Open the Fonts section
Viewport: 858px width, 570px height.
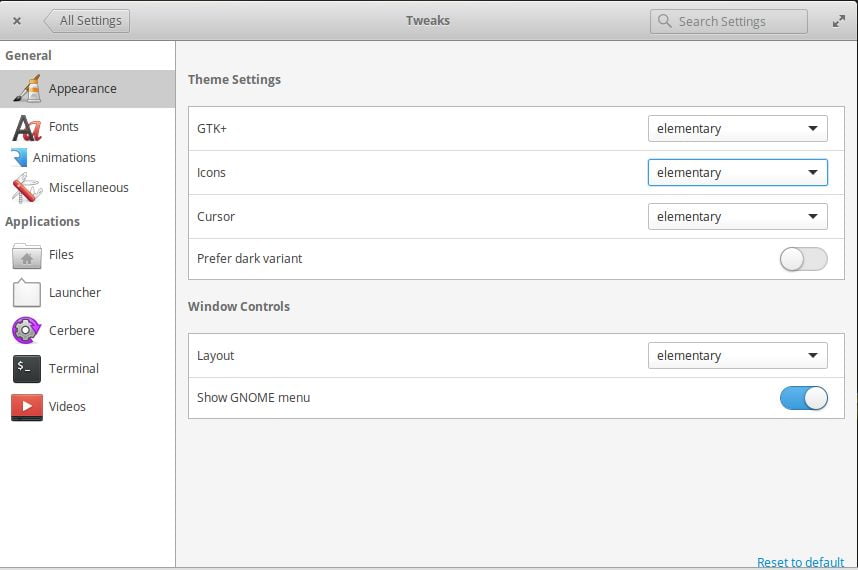[x=88, y=127]
